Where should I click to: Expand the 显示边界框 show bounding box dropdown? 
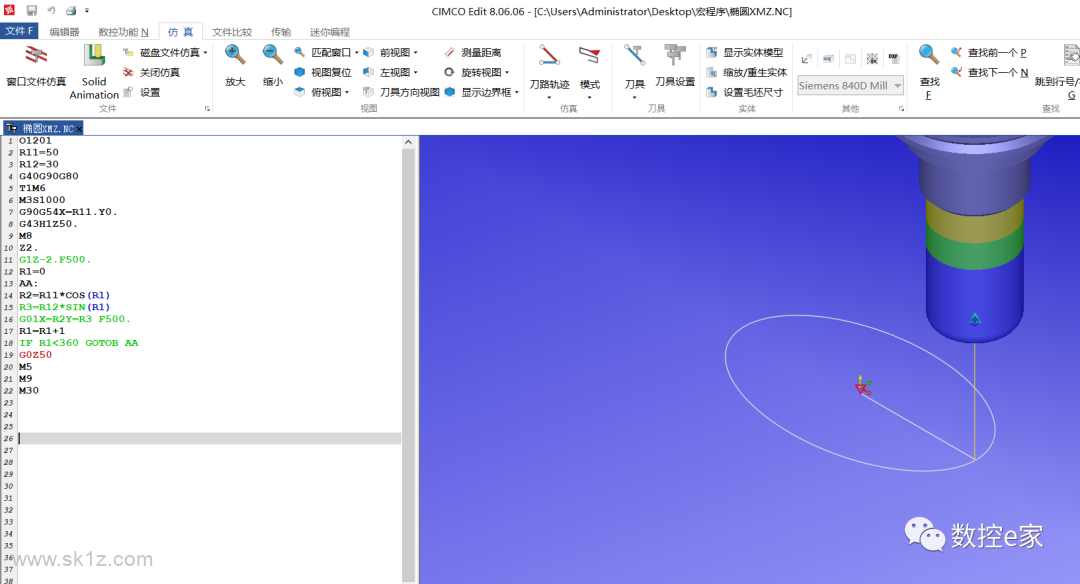517,92
